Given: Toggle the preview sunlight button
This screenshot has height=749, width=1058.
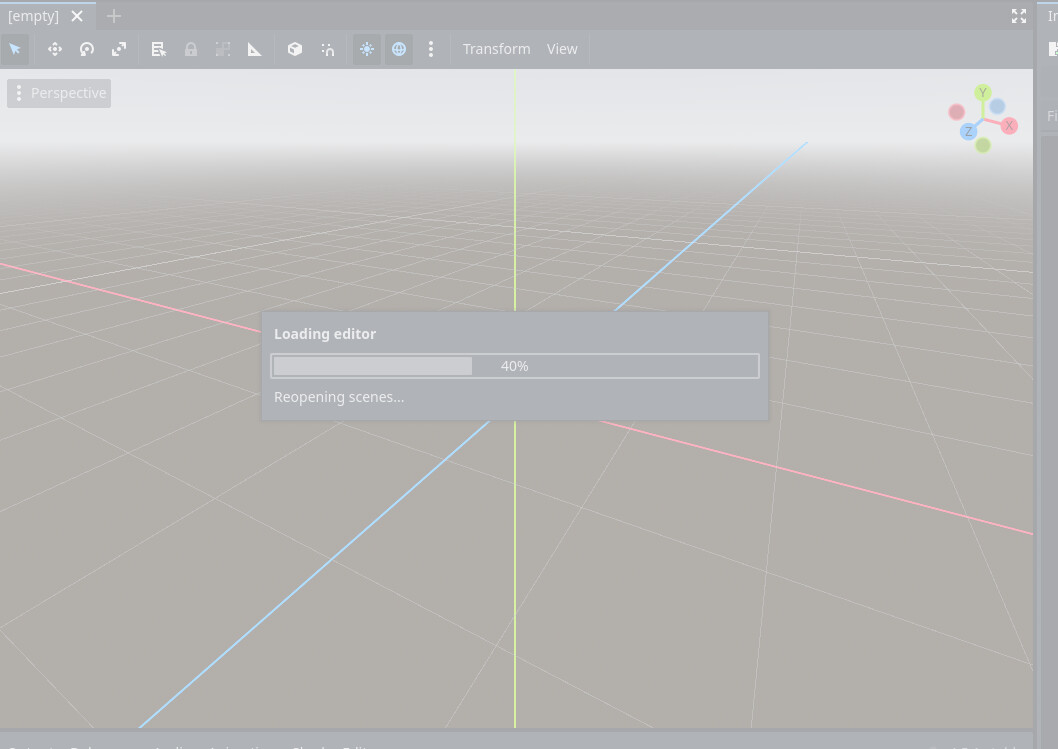Looking at the screenshot, I should click(367, 49).
